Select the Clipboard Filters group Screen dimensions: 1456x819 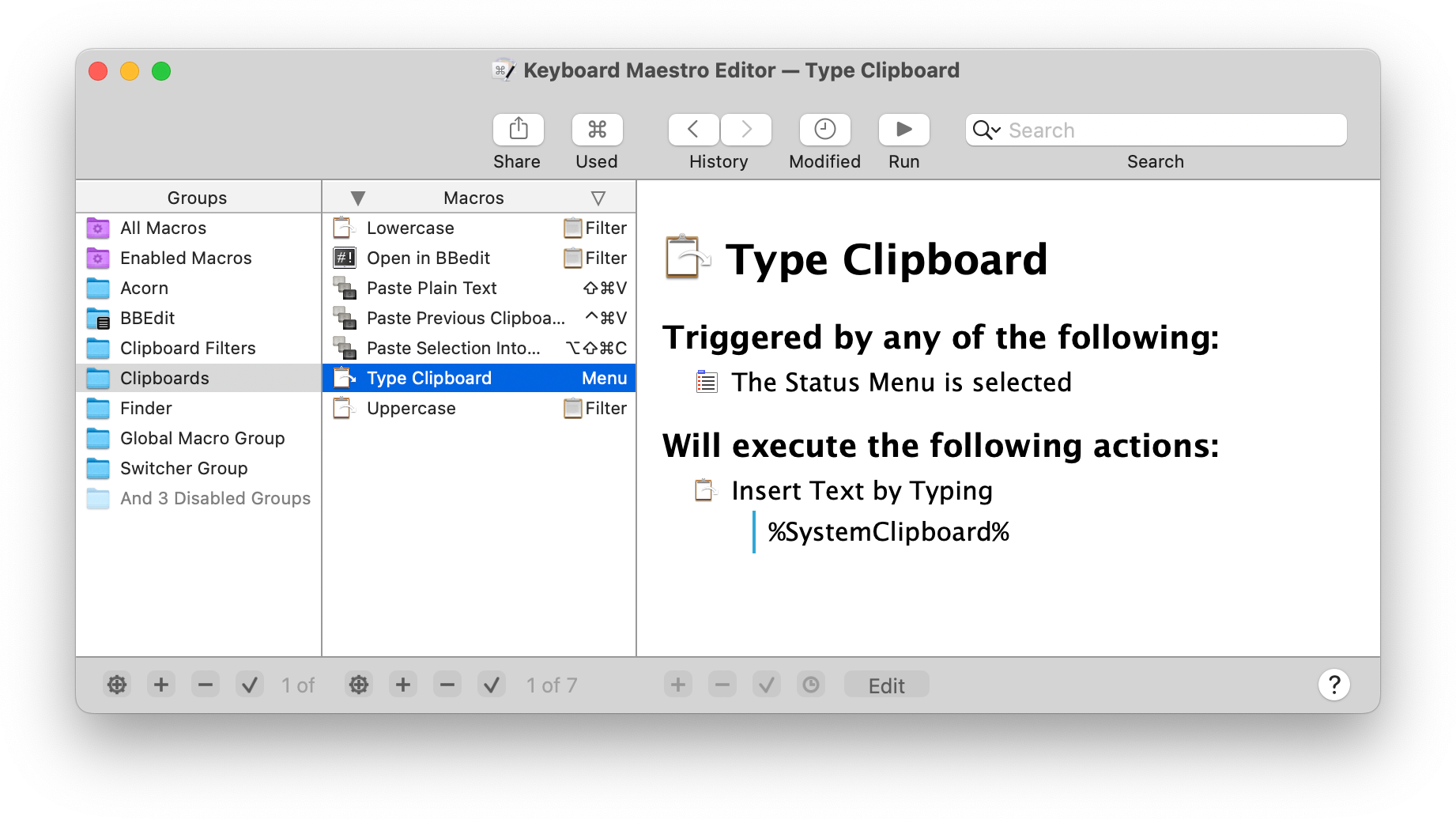click(198, 348)
